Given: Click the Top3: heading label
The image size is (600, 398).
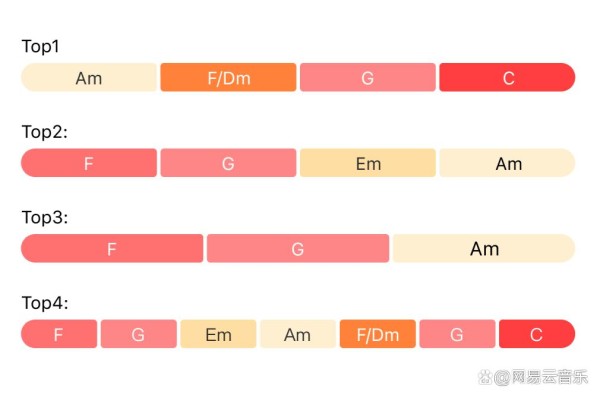Looking at the screenshot, I should pos(45,217).
